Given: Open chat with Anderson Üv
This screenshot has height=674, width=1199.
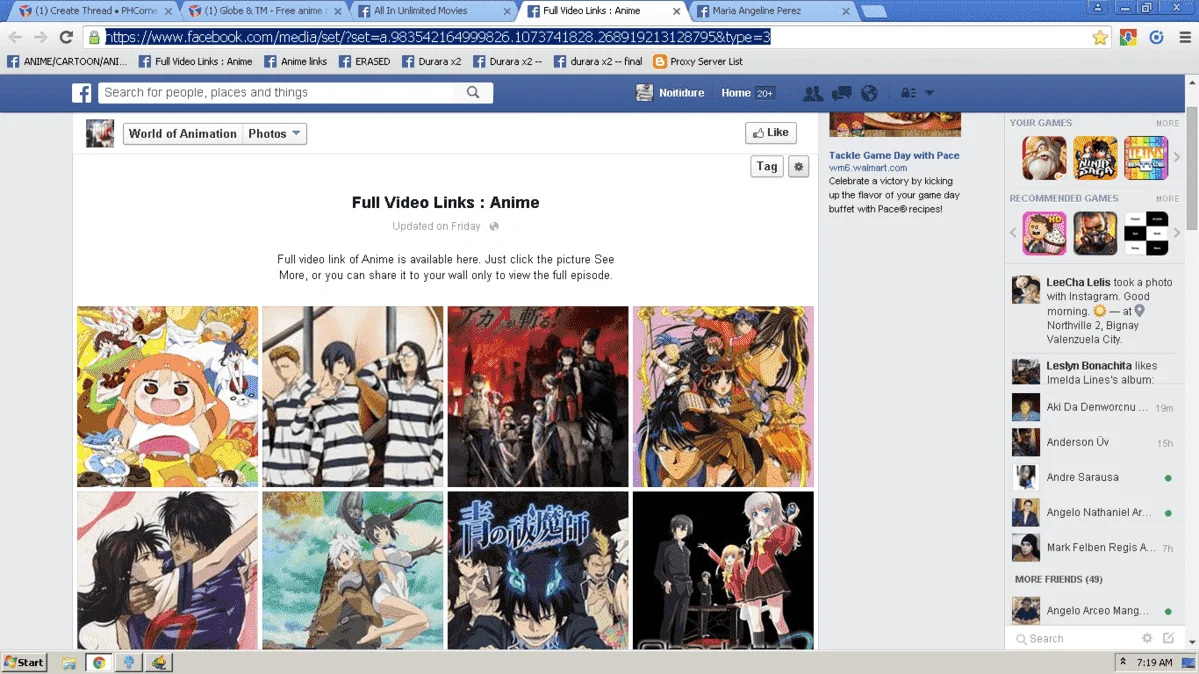Looking at the screenshot, I should (x=1095, y=442).
